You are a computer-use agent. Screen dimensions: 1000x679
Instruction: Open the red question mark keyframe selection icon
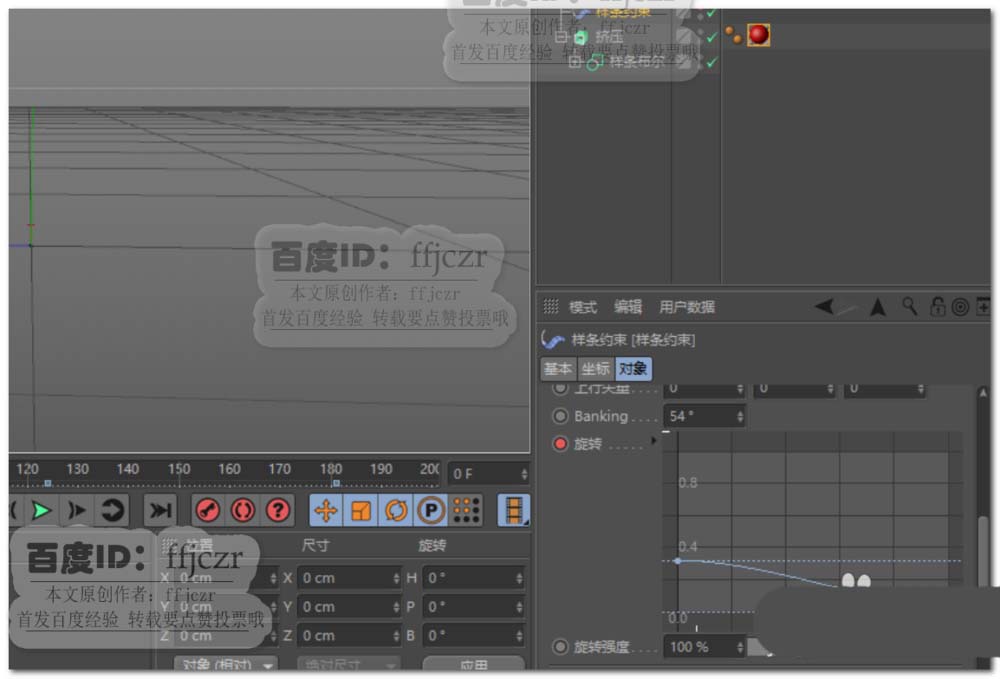pos(277,511)
